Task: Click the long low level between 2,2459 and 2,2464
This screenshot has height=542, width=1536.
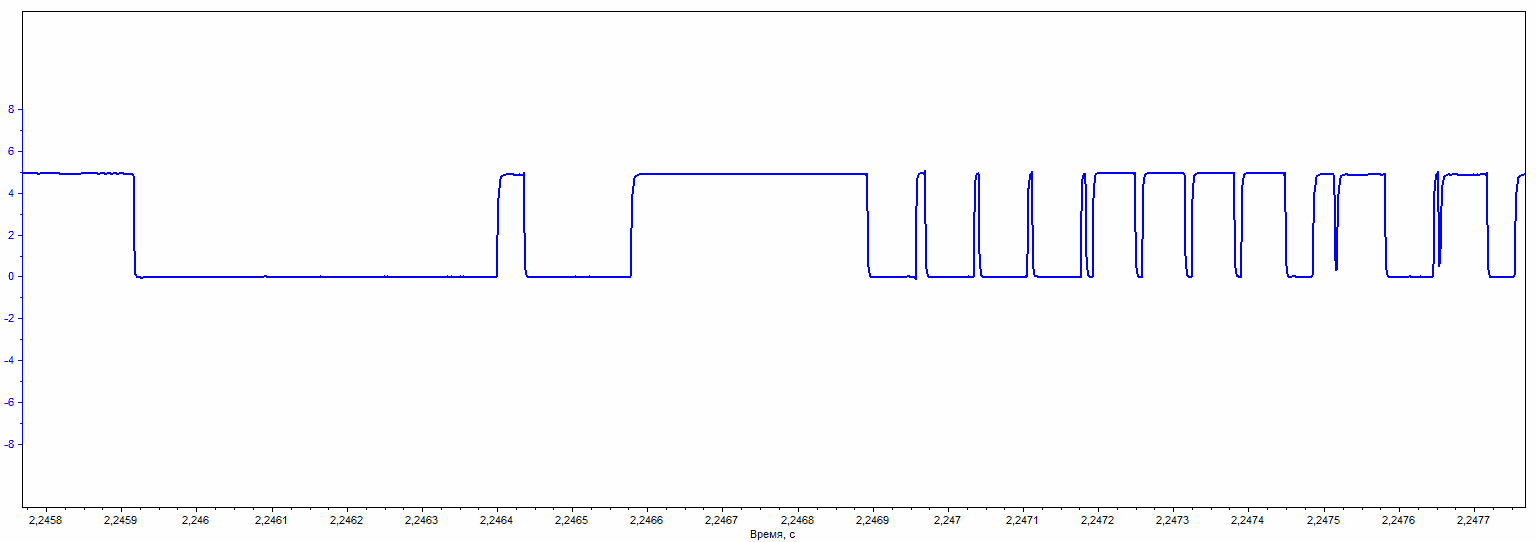Action: tap(316, 276)
